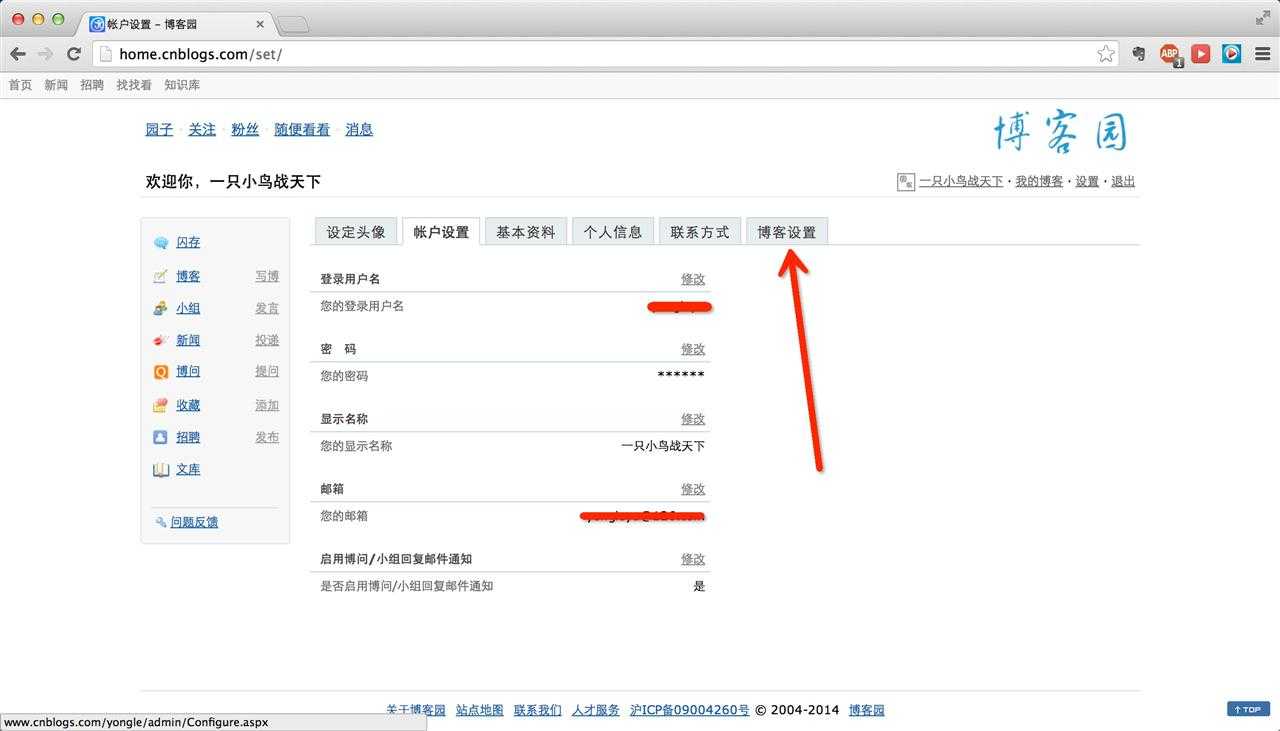
Task: Click 修改 next to 密码
Action: point(693,349)
